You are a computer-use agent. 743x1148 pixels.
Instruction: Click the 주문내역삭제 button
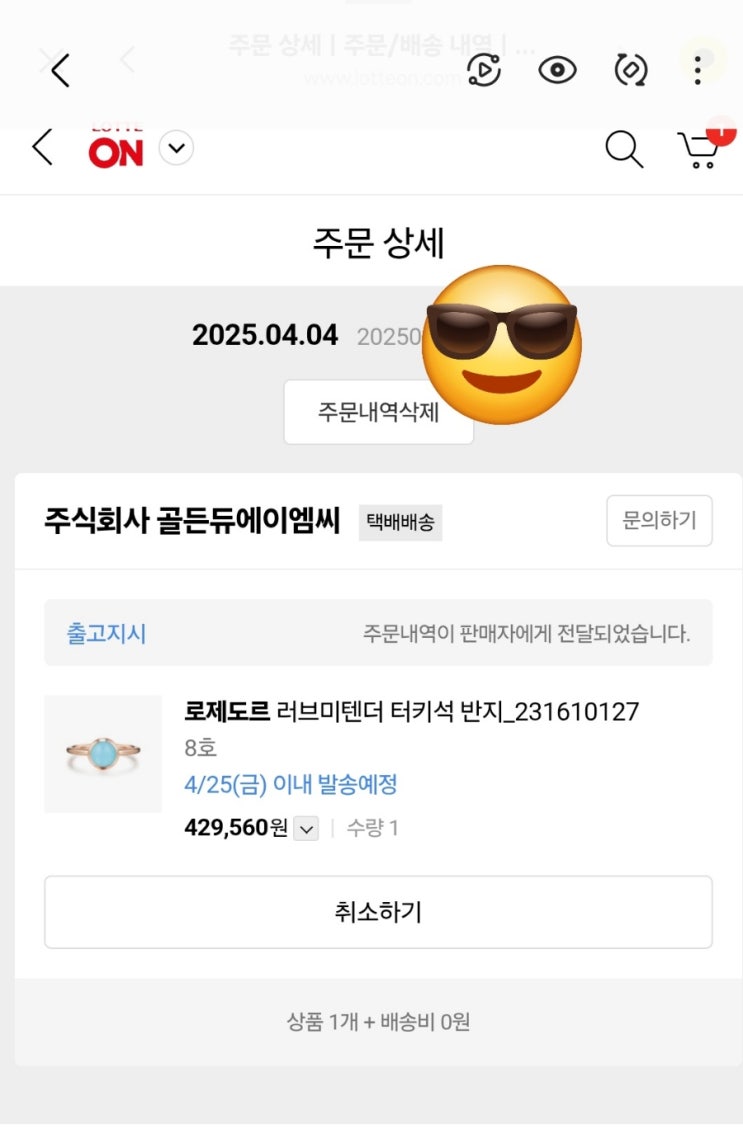[x=378, y=412]
